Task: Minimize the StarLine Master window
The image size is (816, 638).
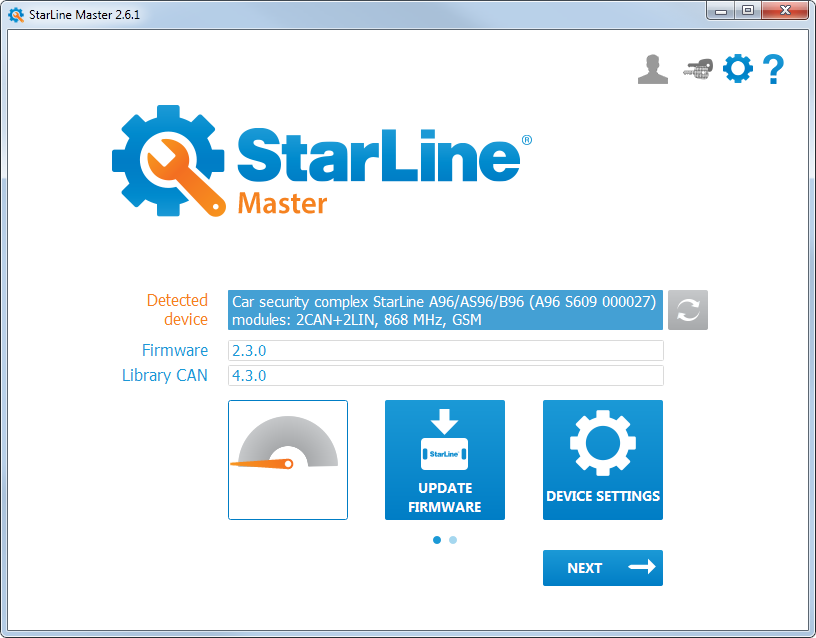Action: 721,10
